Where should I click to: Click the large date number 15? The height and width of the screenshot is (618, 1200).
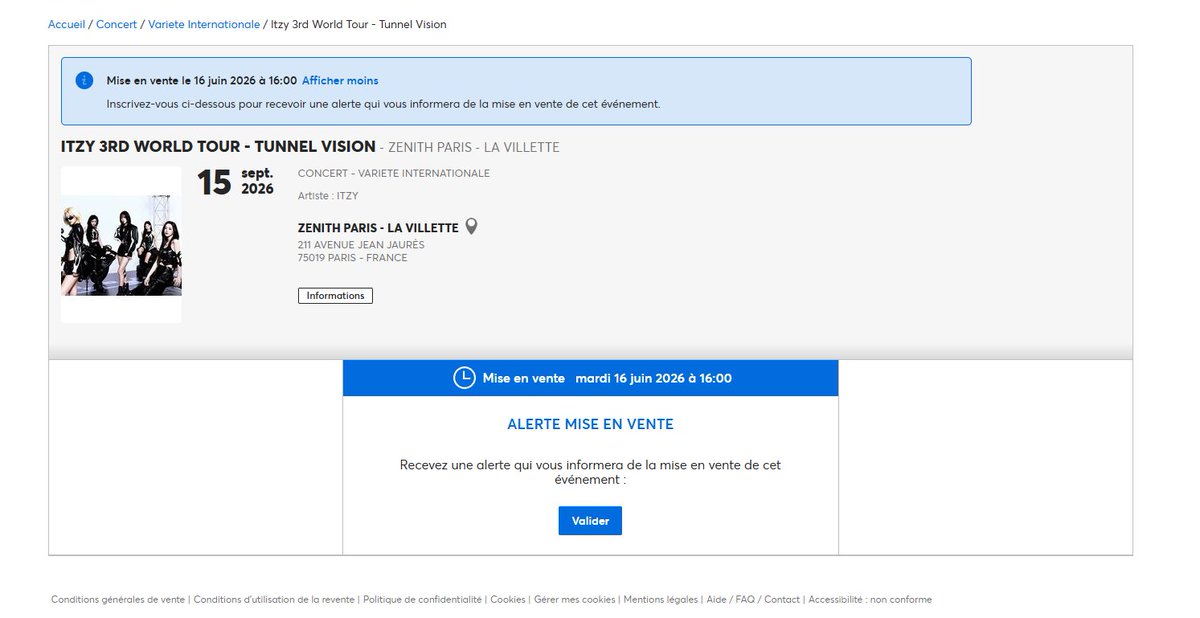[x=214, y=183]
